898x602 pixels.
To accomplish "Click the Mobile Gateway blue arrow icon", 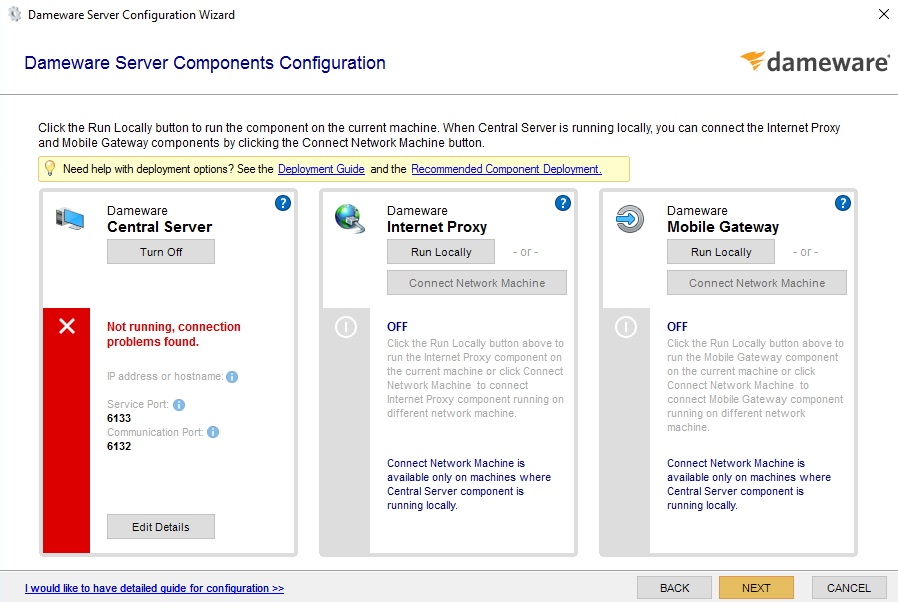I will (x=629, y=219).
